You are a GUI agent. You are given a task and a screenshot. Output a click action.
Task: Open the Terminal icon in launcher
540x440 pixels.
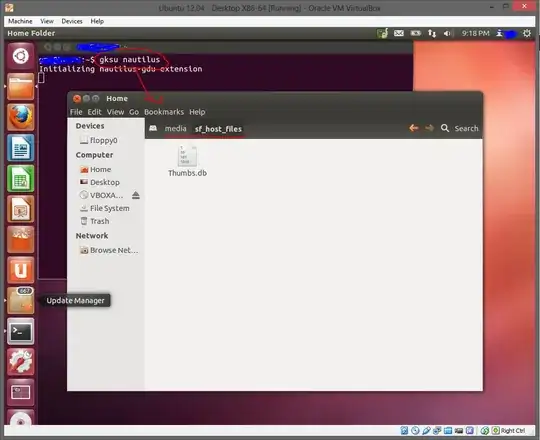coord(21,331)
